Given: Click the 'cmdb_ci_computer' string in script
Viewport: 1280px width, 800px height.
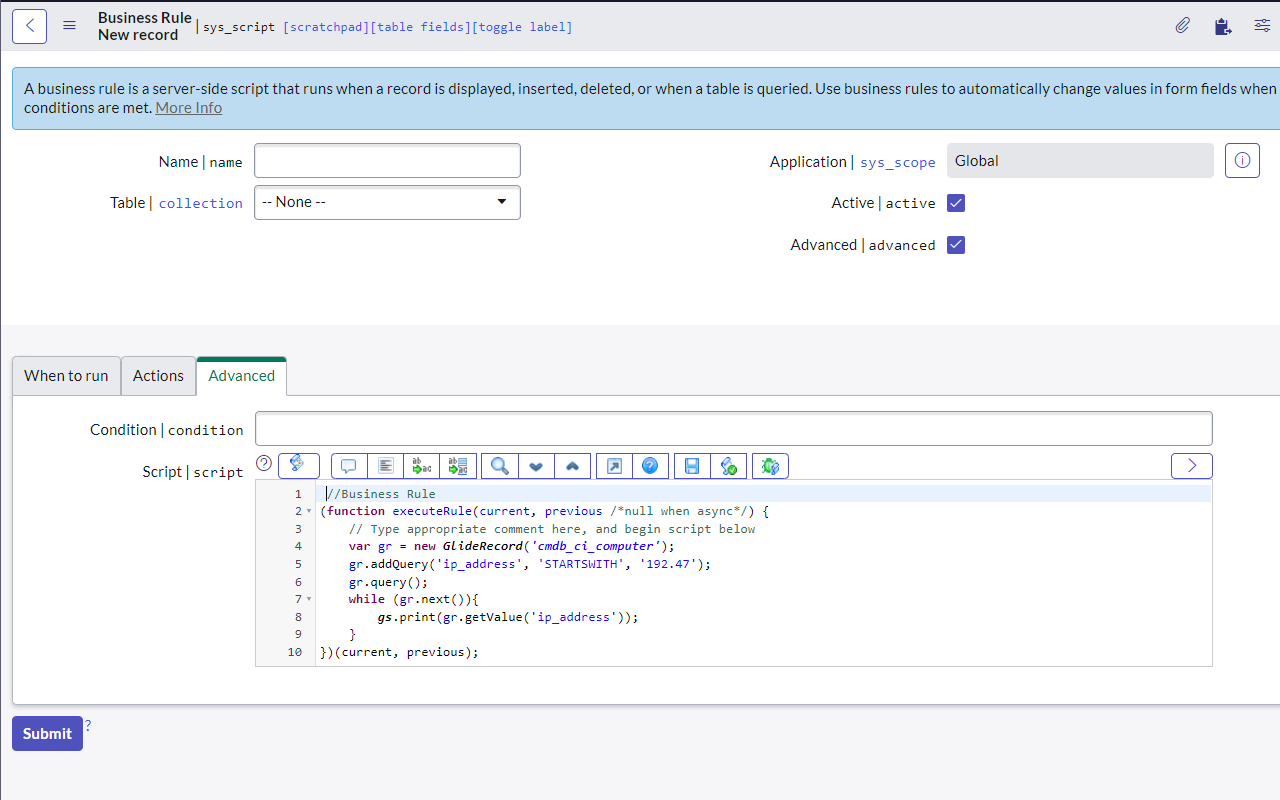Looking at the screenshot, I should pyautogui.click(x=596, y=546).
